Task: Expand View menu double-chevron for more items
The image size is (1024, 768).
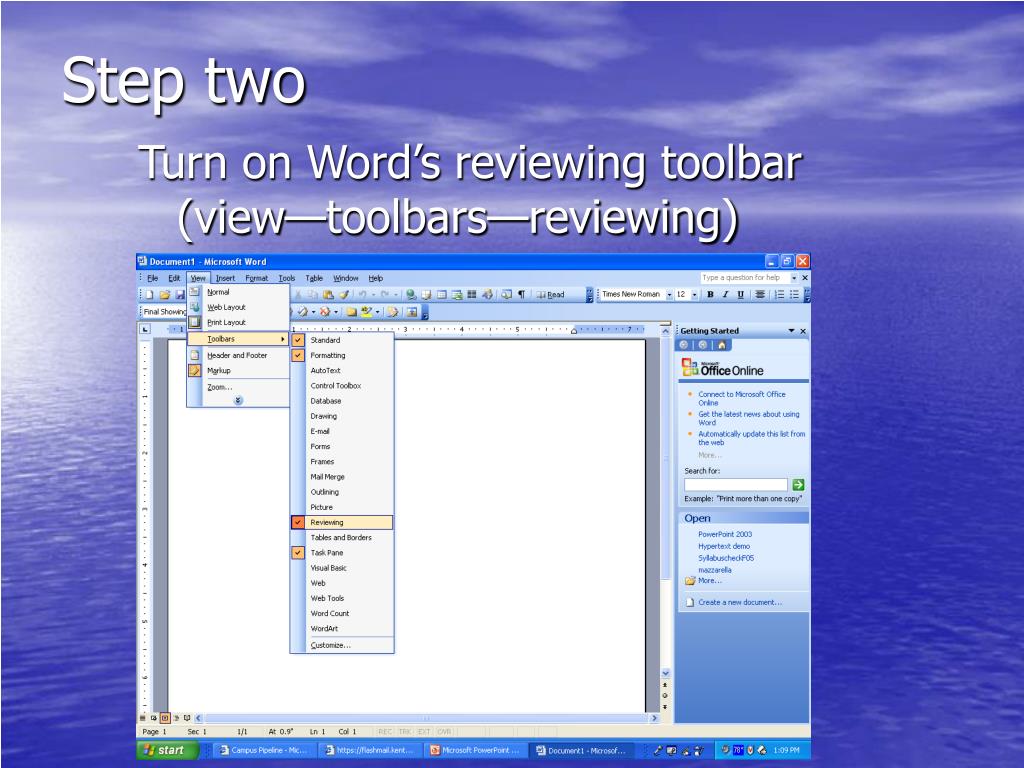Action: (x=238, y=400)
